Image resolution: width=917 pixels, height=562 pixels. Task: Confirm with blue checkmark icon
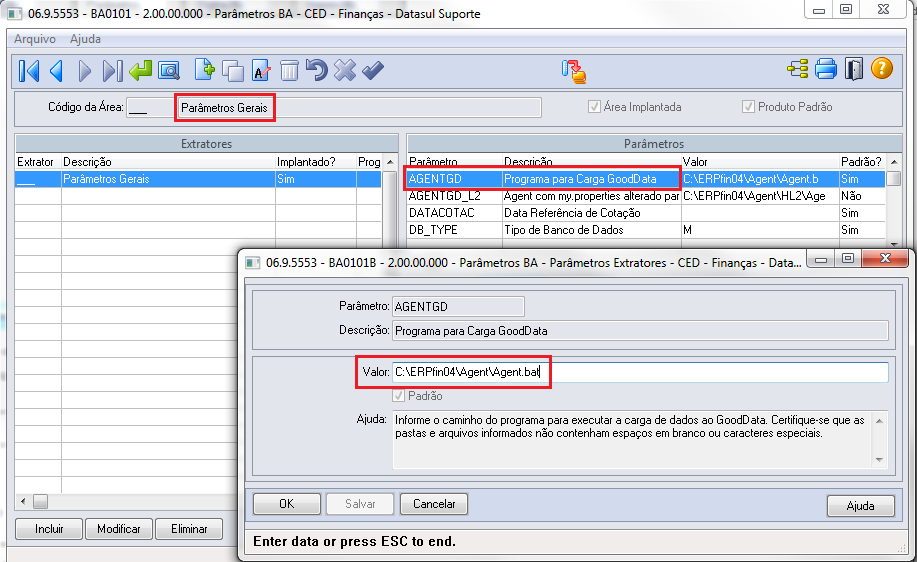pos(373,71)
